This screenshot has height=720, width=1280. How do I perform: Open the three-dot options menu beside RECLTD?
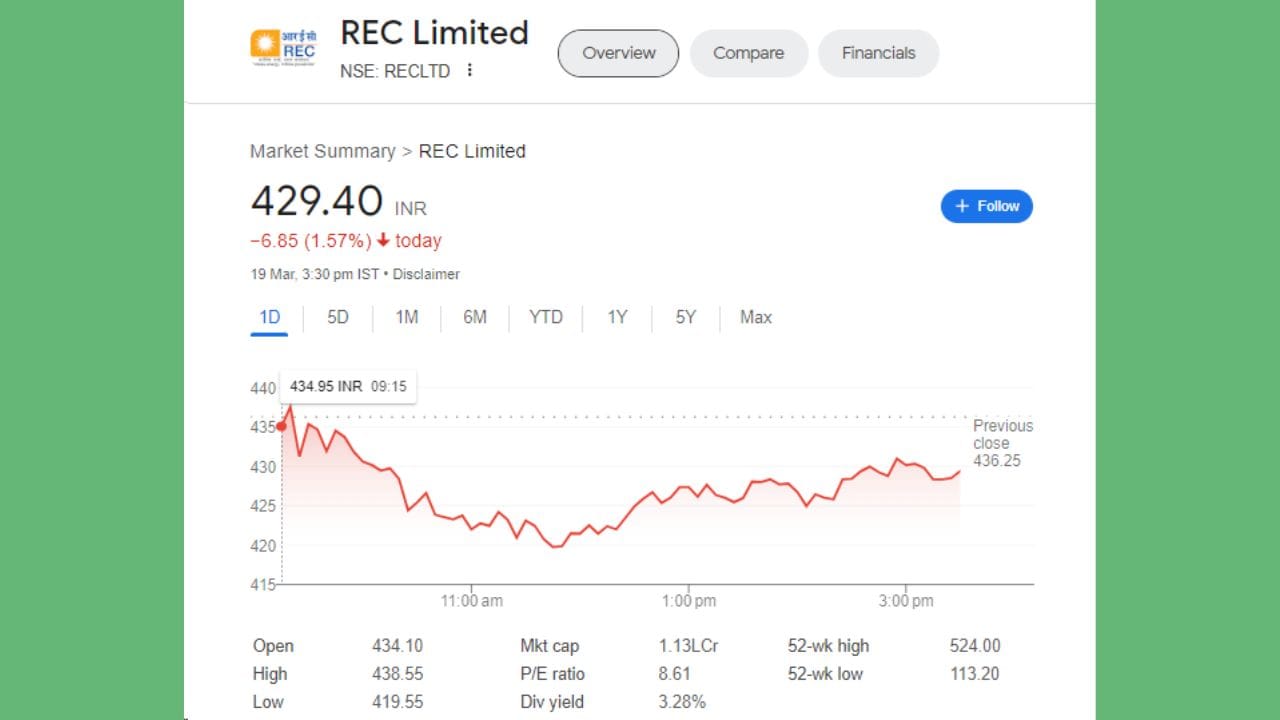click(469, 71)
